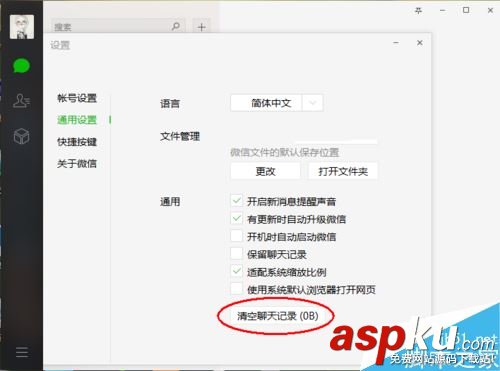Click the 更改 button
This screenshot has height=371, width=500.
pyautogui.click(x=265, y=171)
